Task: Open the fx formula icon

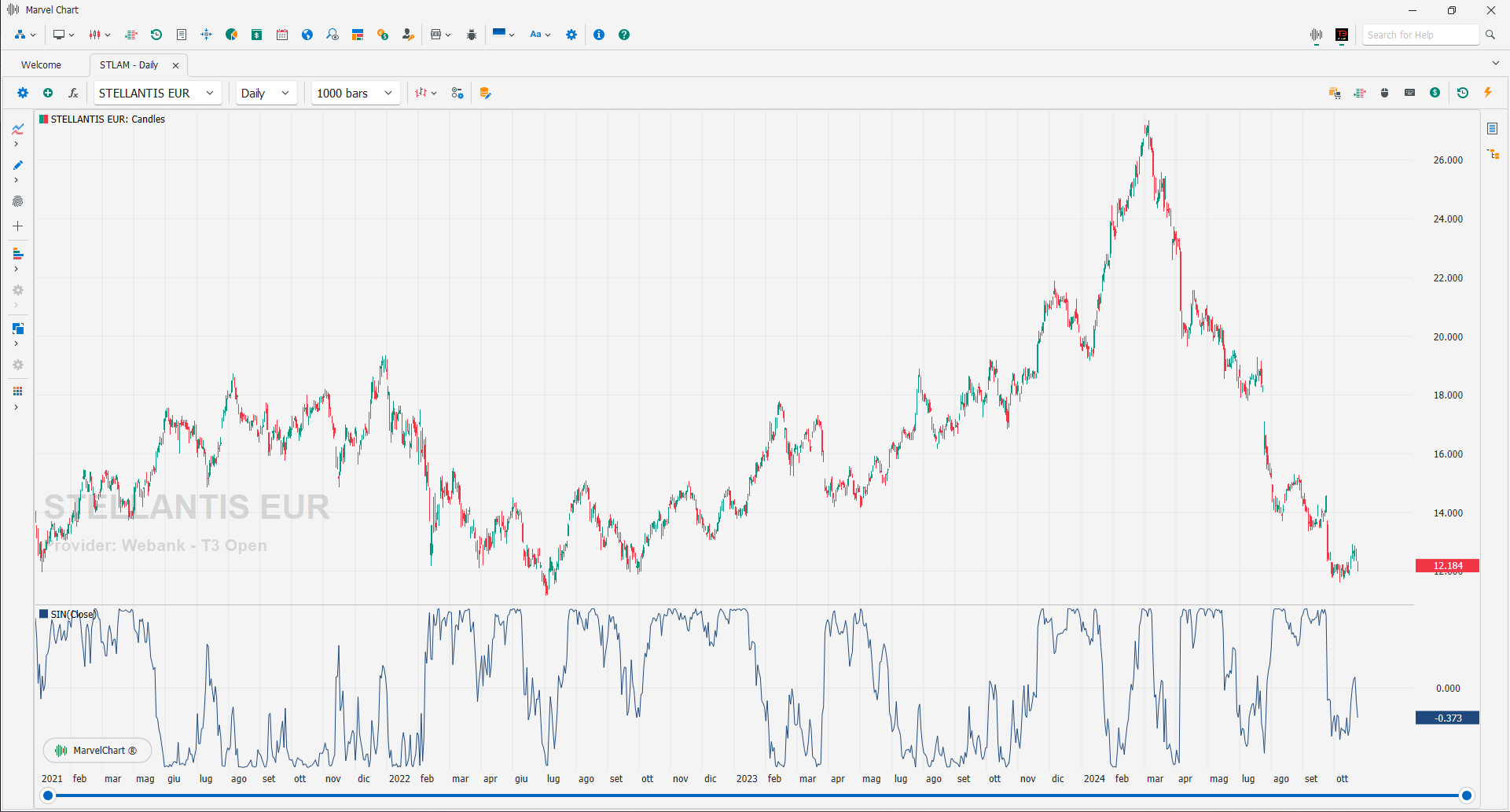Action: 73,93
